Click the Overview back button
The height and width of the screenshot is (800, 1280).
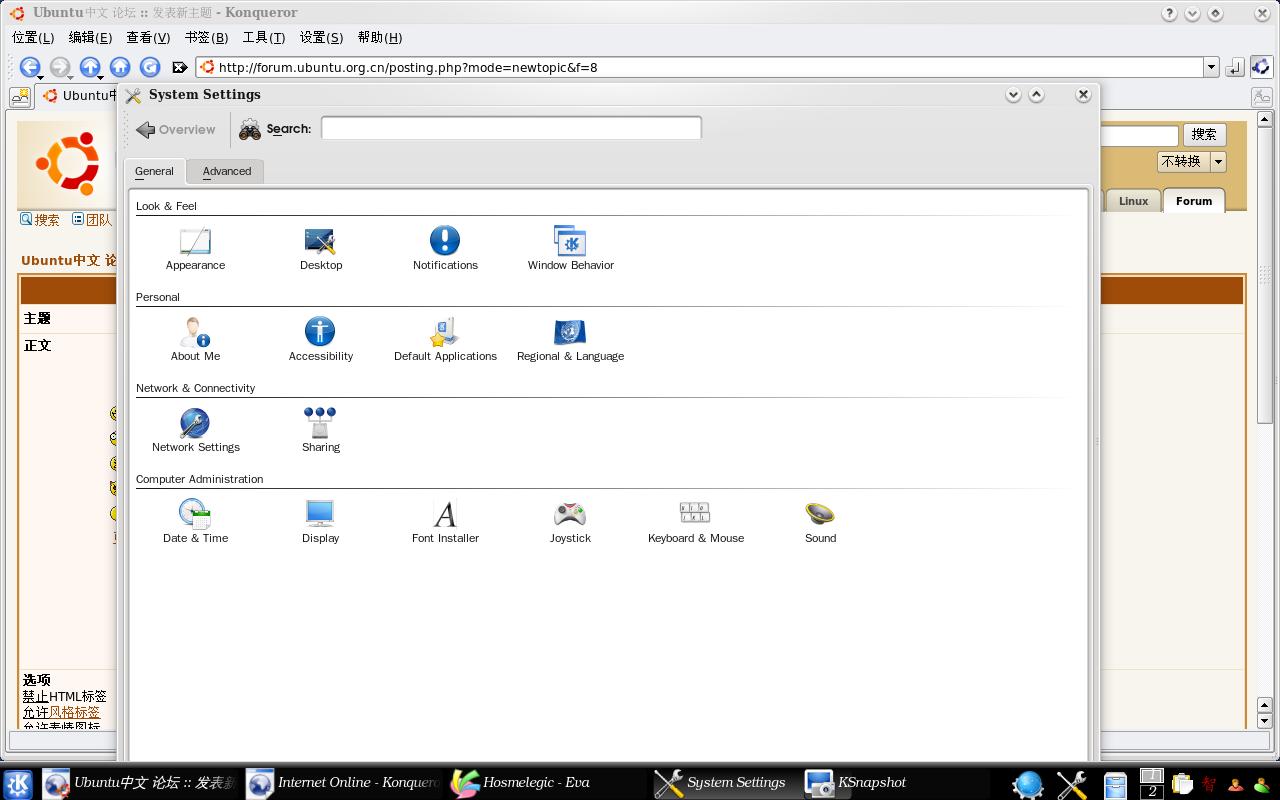point(176,129)
